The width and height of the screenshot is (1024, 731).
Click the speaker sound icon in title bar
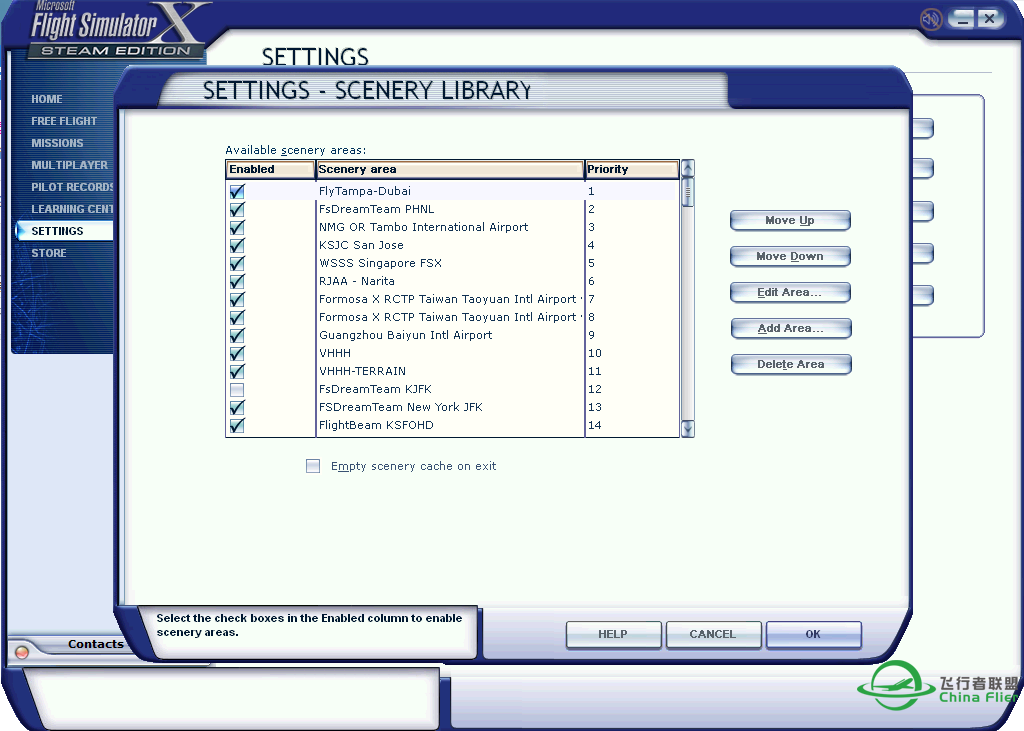[x=931, y=19]
